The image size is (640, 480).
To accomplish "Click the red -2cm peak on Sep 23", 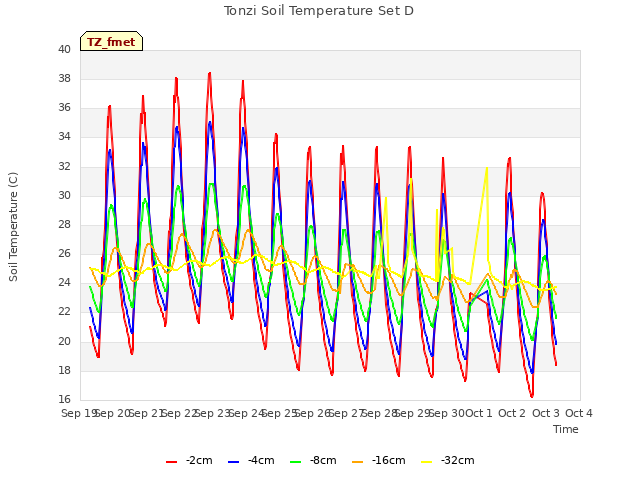I will (x=210, y=73).
